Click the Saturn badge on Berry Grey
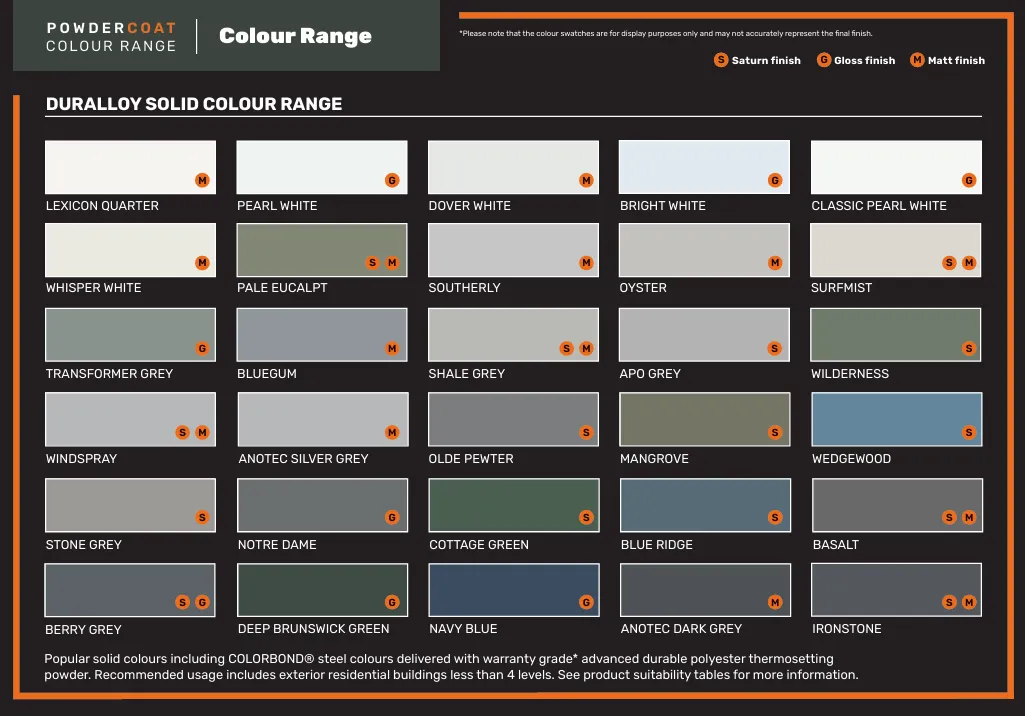1025x716 pixels. tap(181, 602)
